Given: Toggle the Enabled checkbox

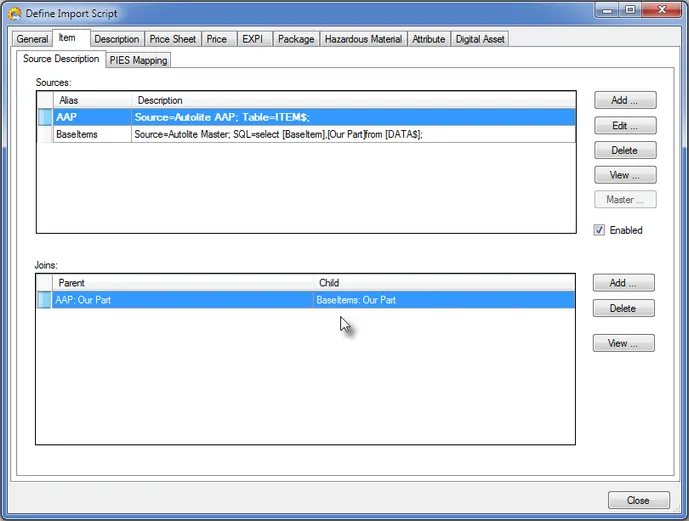Looking at the screenshot, I should (600, 230).
